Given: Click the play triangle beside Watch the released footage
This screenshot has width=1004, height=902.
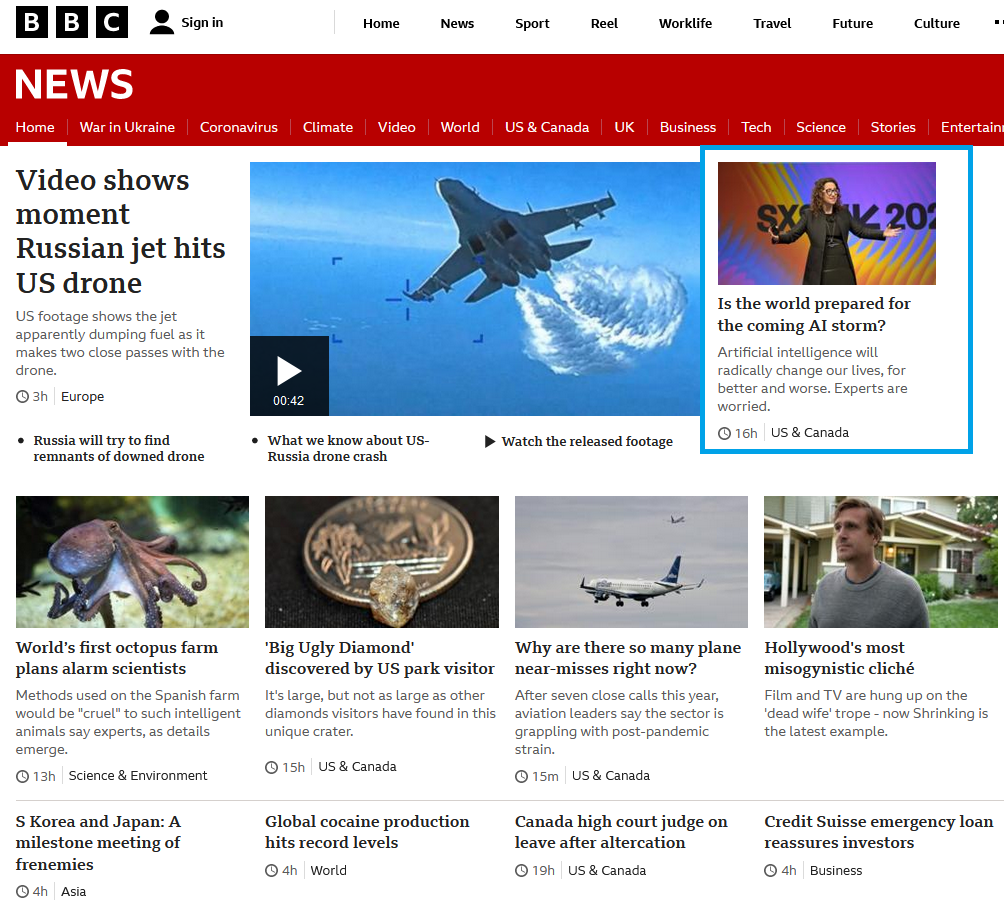Looking at the screenshot, I should pos(490,441).
